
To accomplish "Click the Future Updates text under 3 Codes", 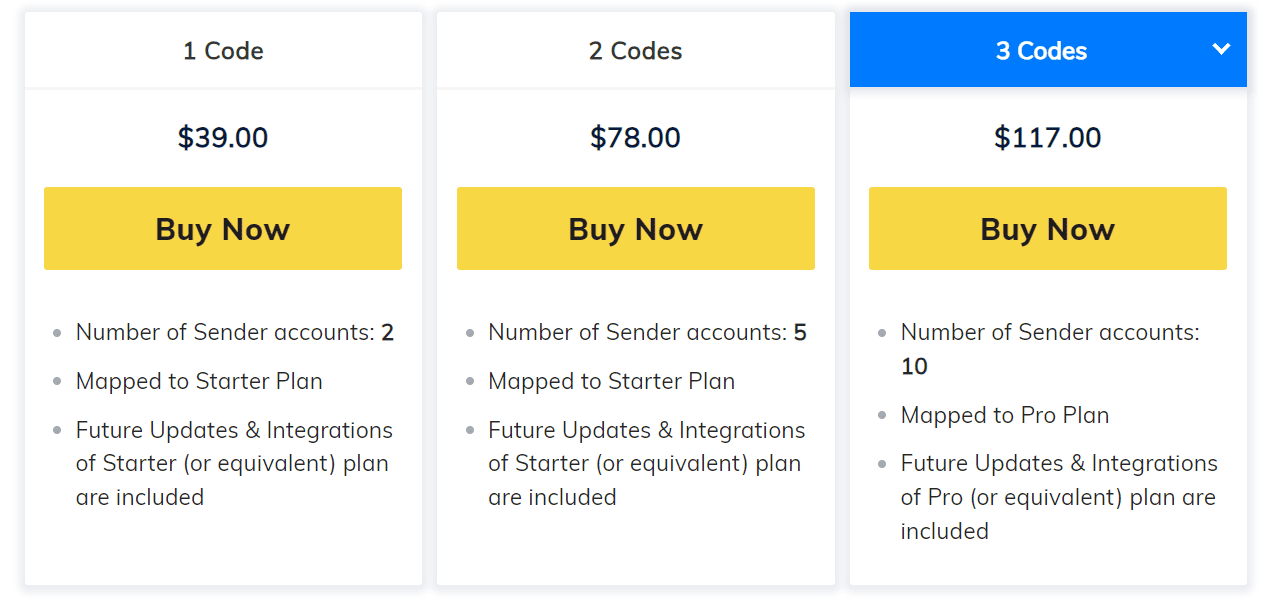I will tap(1057, 497).
